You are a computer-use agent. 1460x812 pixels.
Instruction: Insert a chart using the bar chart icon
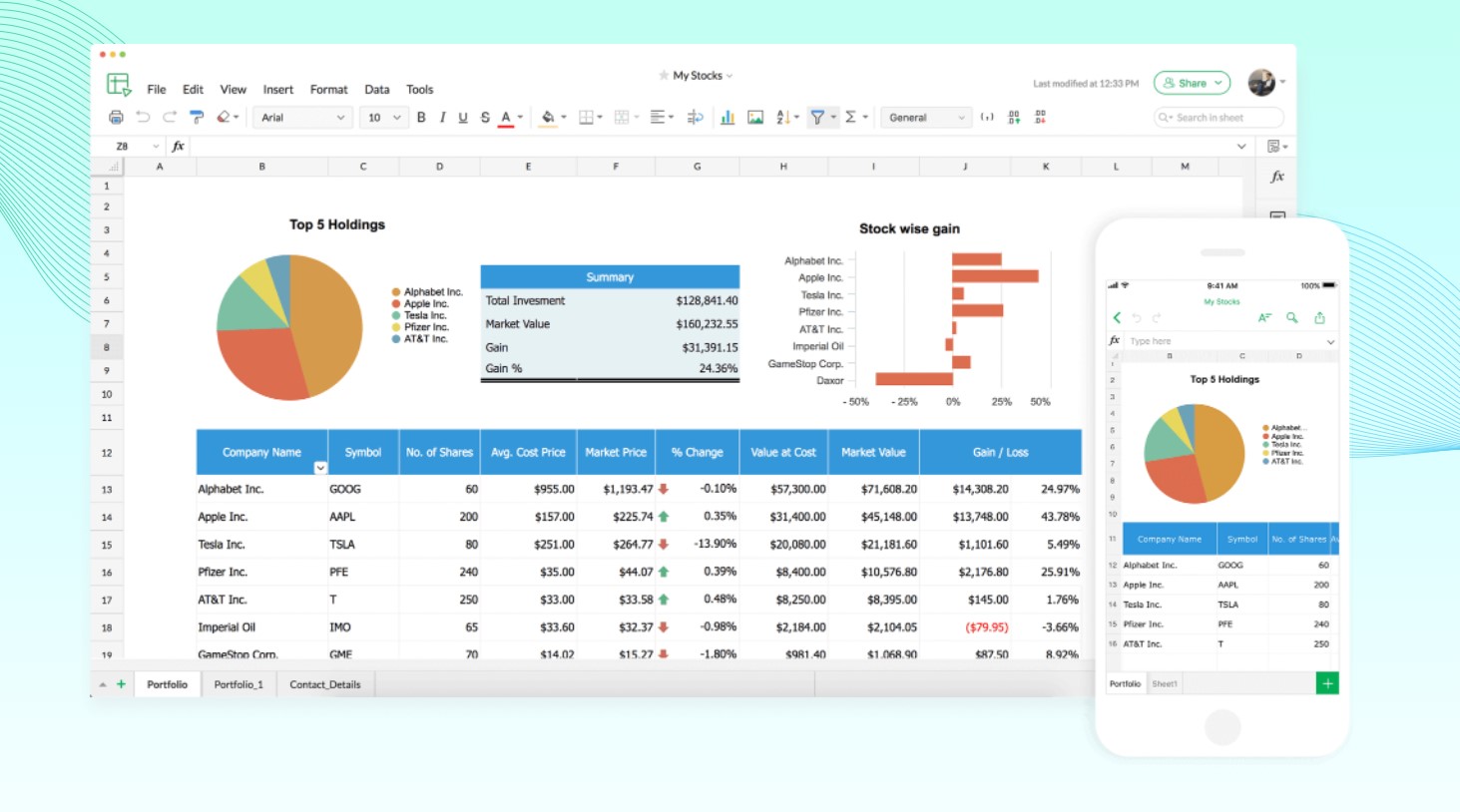(x=728, y=118)
